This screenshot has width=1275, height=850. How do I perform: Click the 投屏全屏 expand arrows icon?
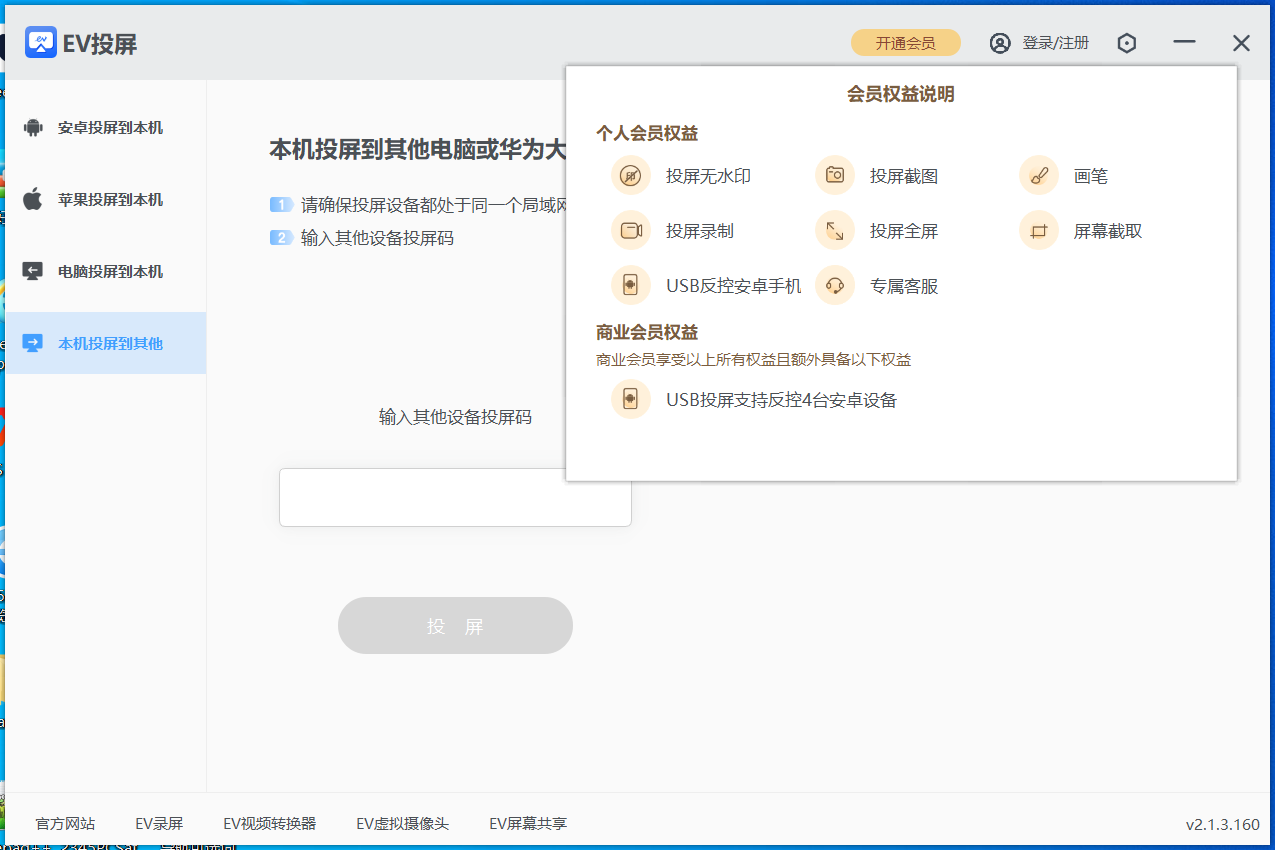point(835,231)
